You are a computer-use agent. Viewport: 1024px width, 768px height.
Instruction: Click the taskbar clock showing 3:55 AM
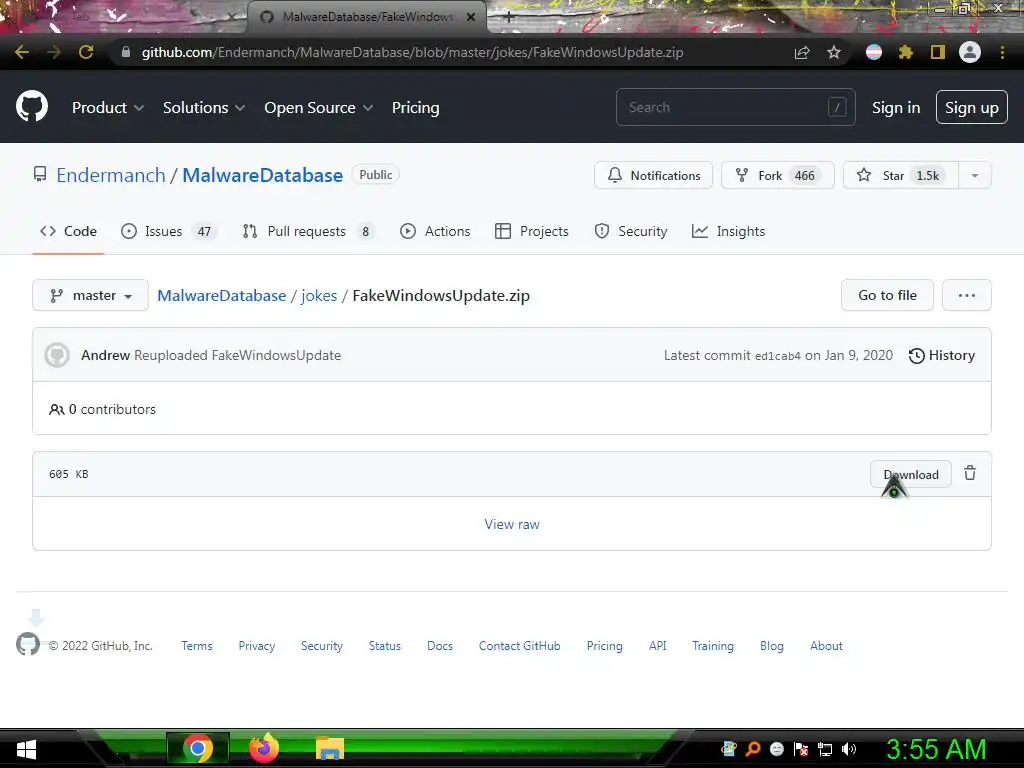pos(936,749)
